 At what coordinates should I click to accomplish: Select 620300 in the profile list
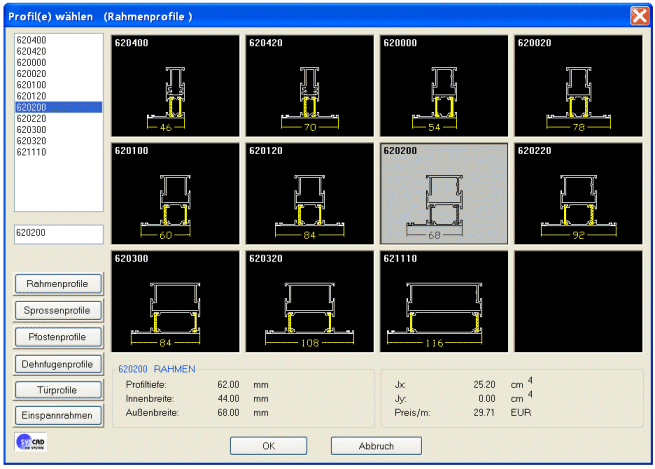[32, 129]
